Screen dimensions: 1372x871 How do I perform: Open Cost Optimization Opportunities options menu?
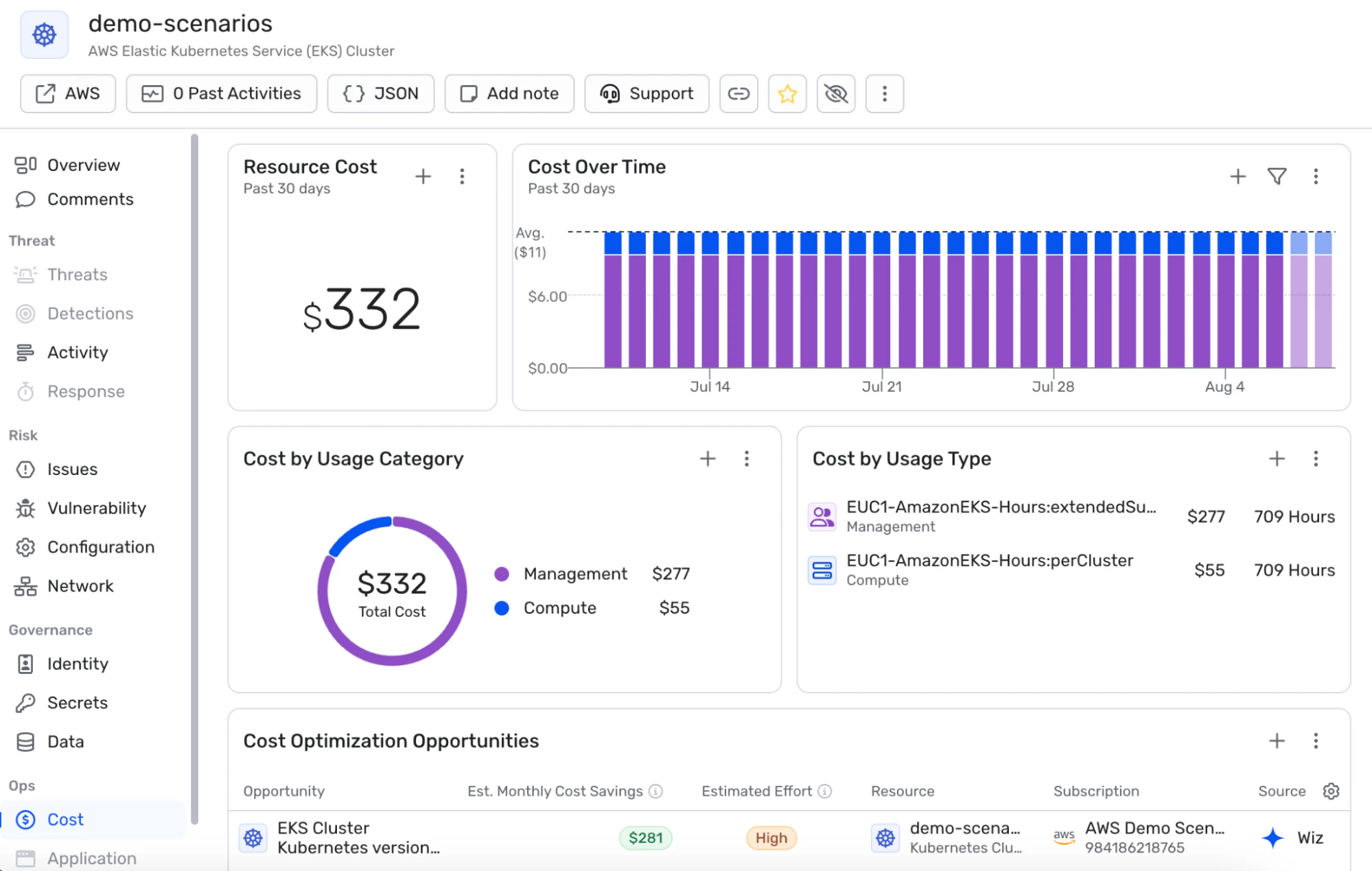pos(1316,741)
